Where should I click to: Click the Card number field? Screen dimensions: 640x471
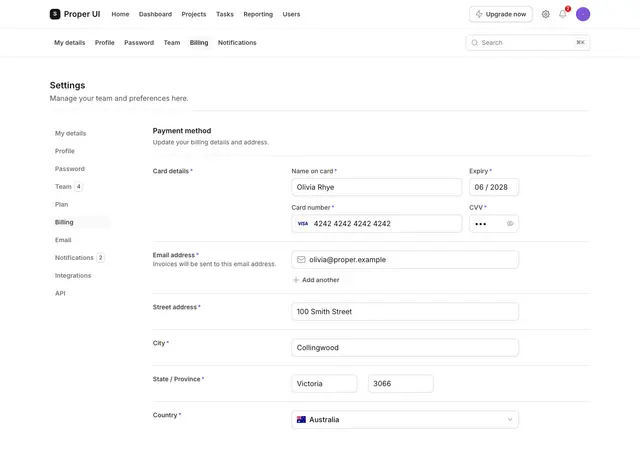(x=377, y=224)
